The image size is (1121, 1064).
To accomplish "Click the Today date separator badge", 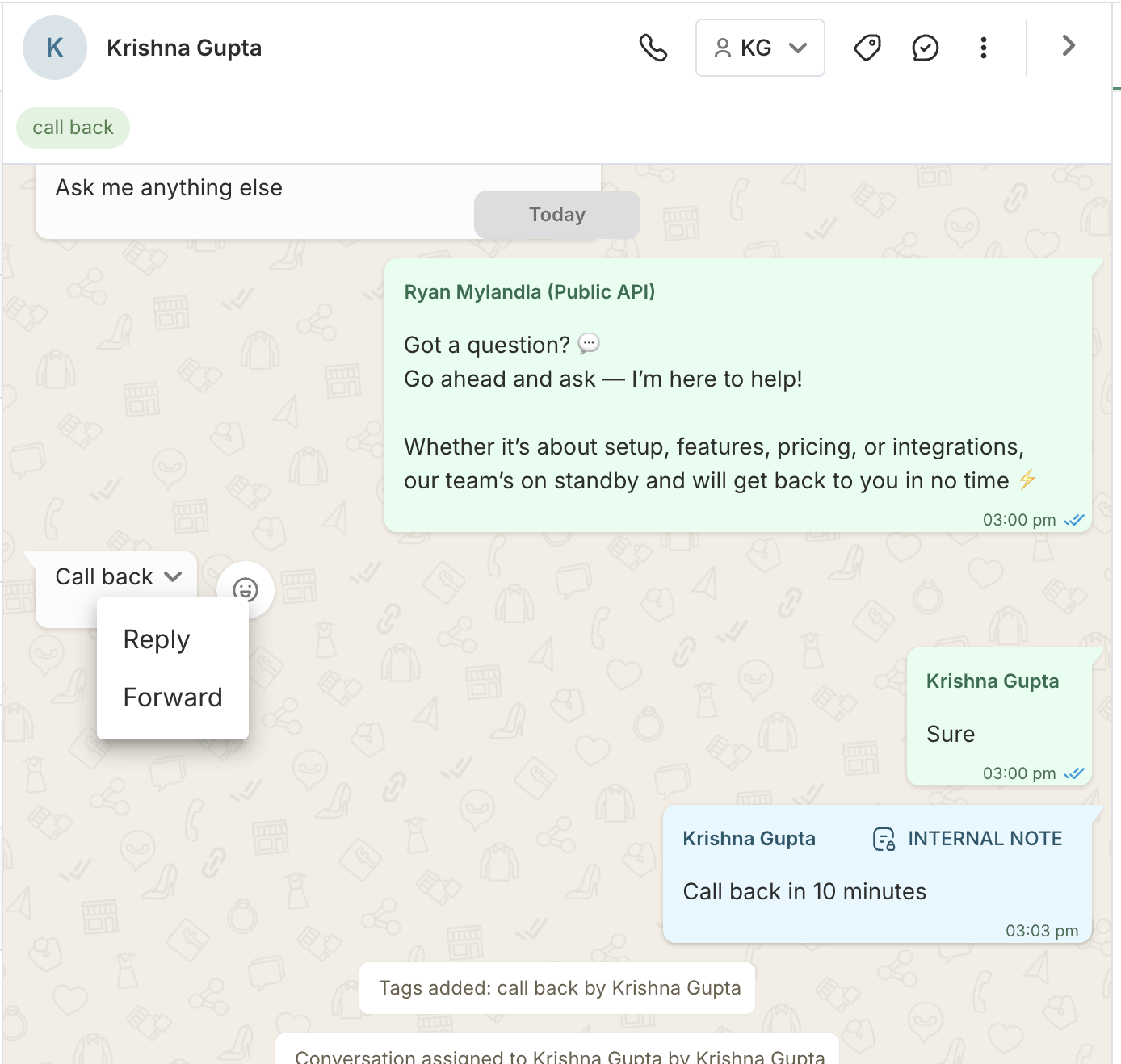I will 557,215.
